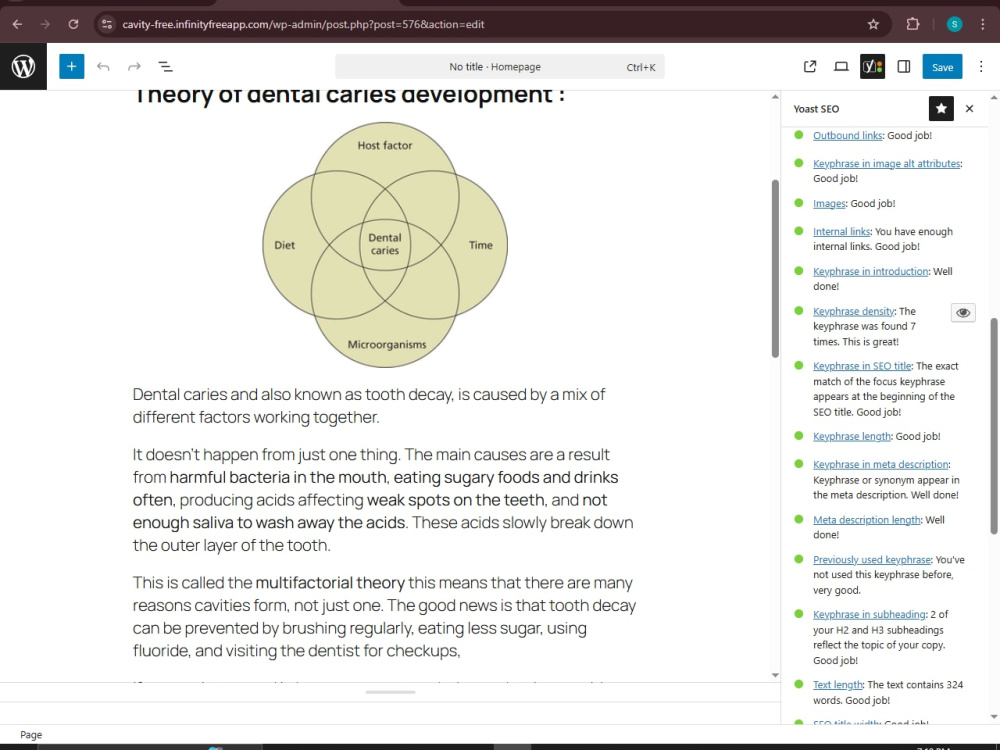Screen dimensions: 1000x750
Task: Open the Images assessment link
Action: (829, 203)
